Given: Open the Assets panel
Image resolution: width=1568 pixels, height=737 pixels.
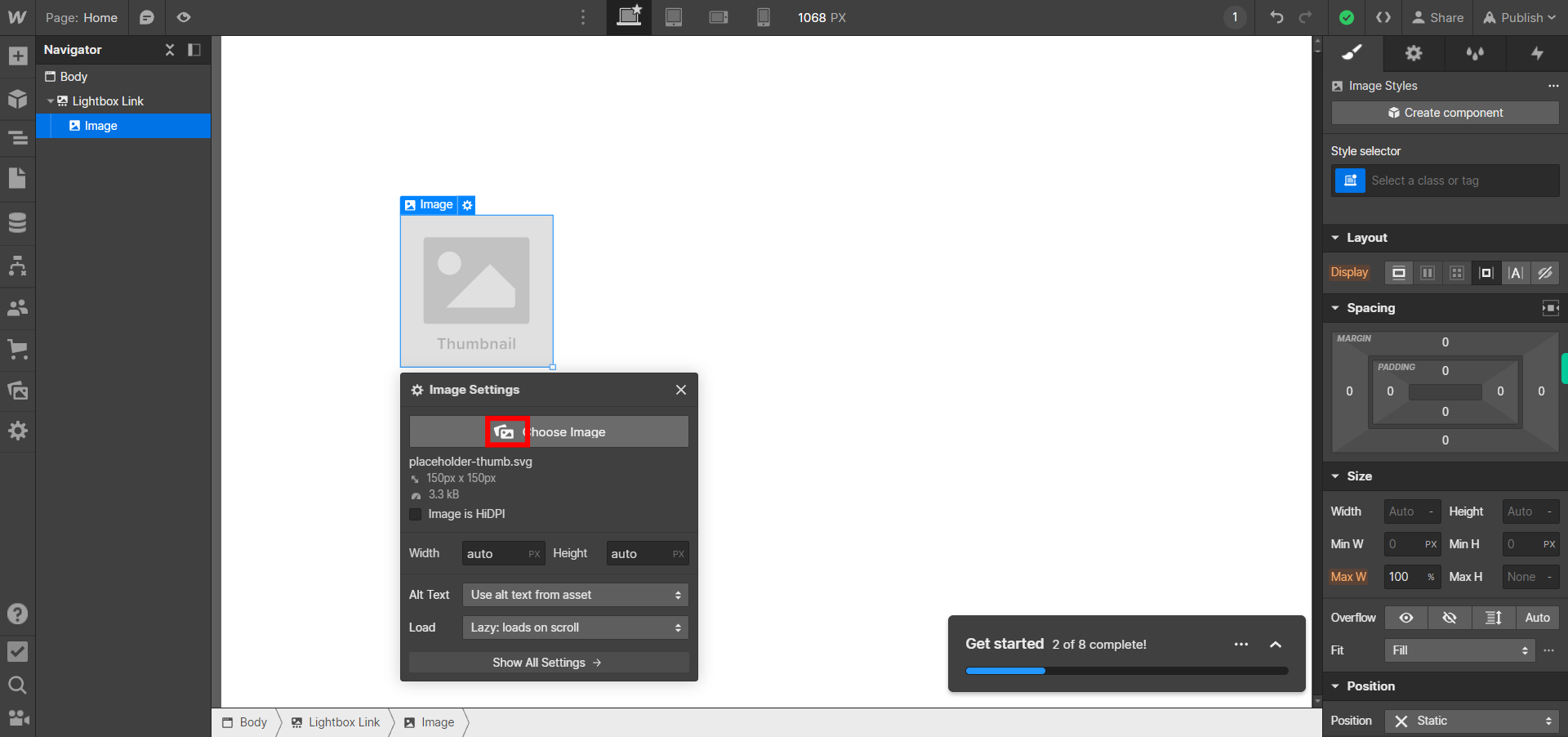Looking at the screenshot, I should (17, 391).
